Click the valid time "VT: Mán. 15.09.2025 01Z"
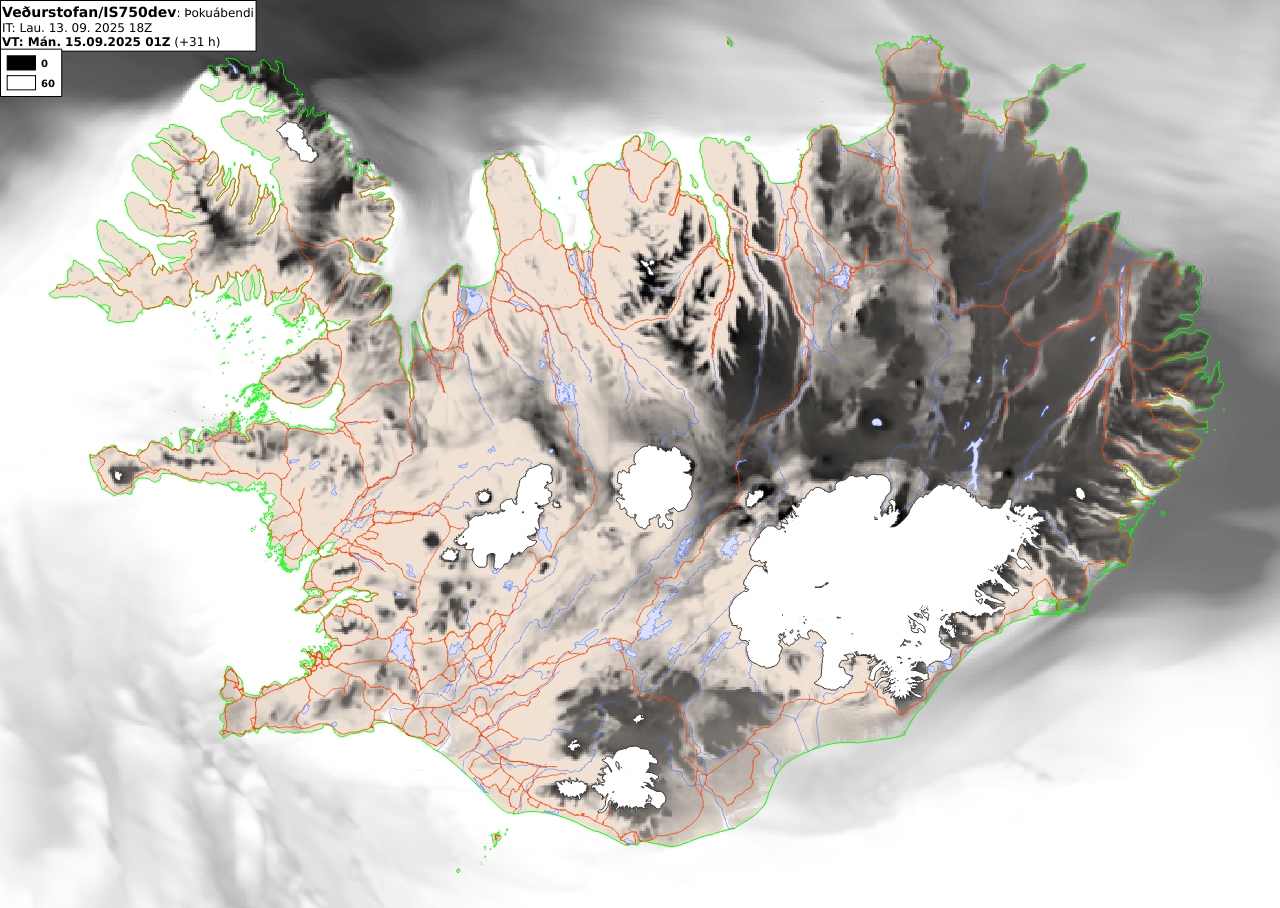The width and height of the screenshot is (1280, 908). (87, 42)
